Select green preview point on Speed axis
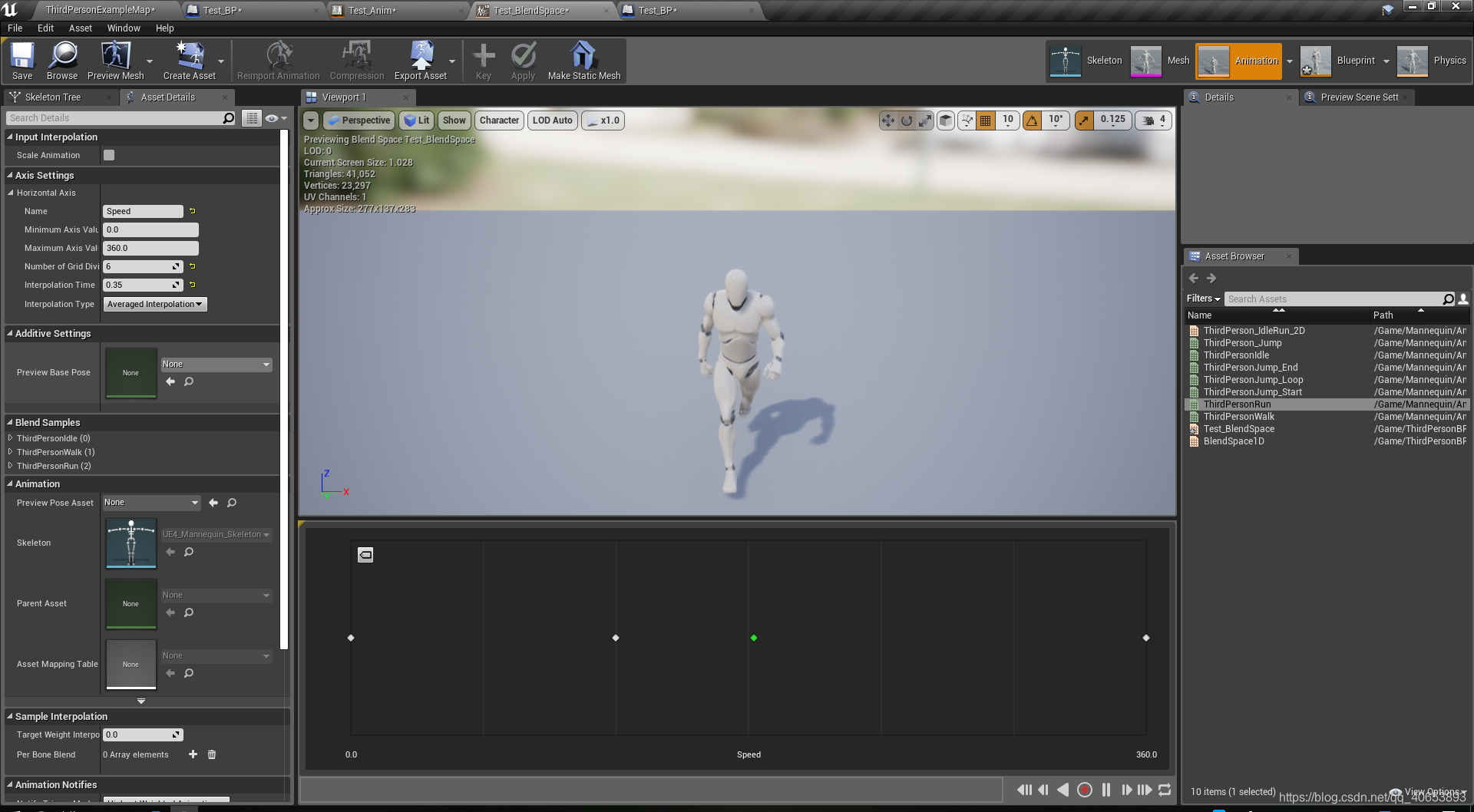The image size is (1474, 812). (x=754, y=638)
